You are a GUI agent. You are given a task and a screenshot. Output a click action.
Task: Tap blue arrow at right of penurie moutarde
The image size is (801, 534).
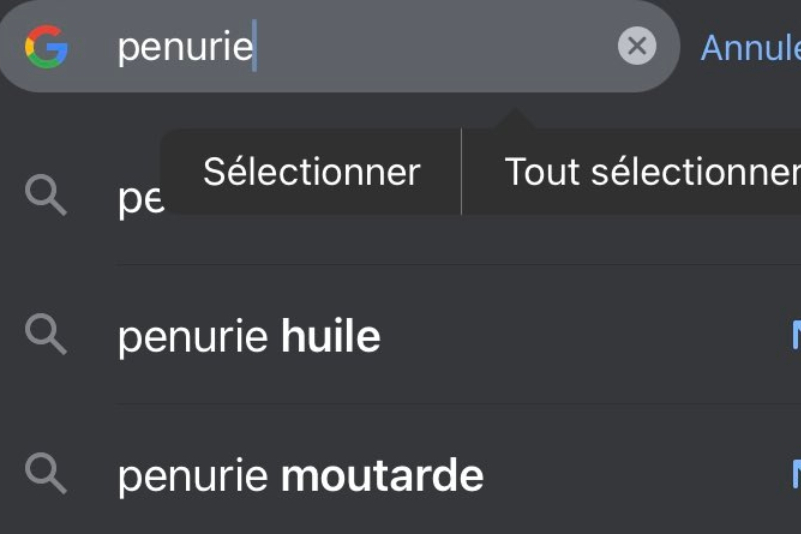tap(795, 473)
